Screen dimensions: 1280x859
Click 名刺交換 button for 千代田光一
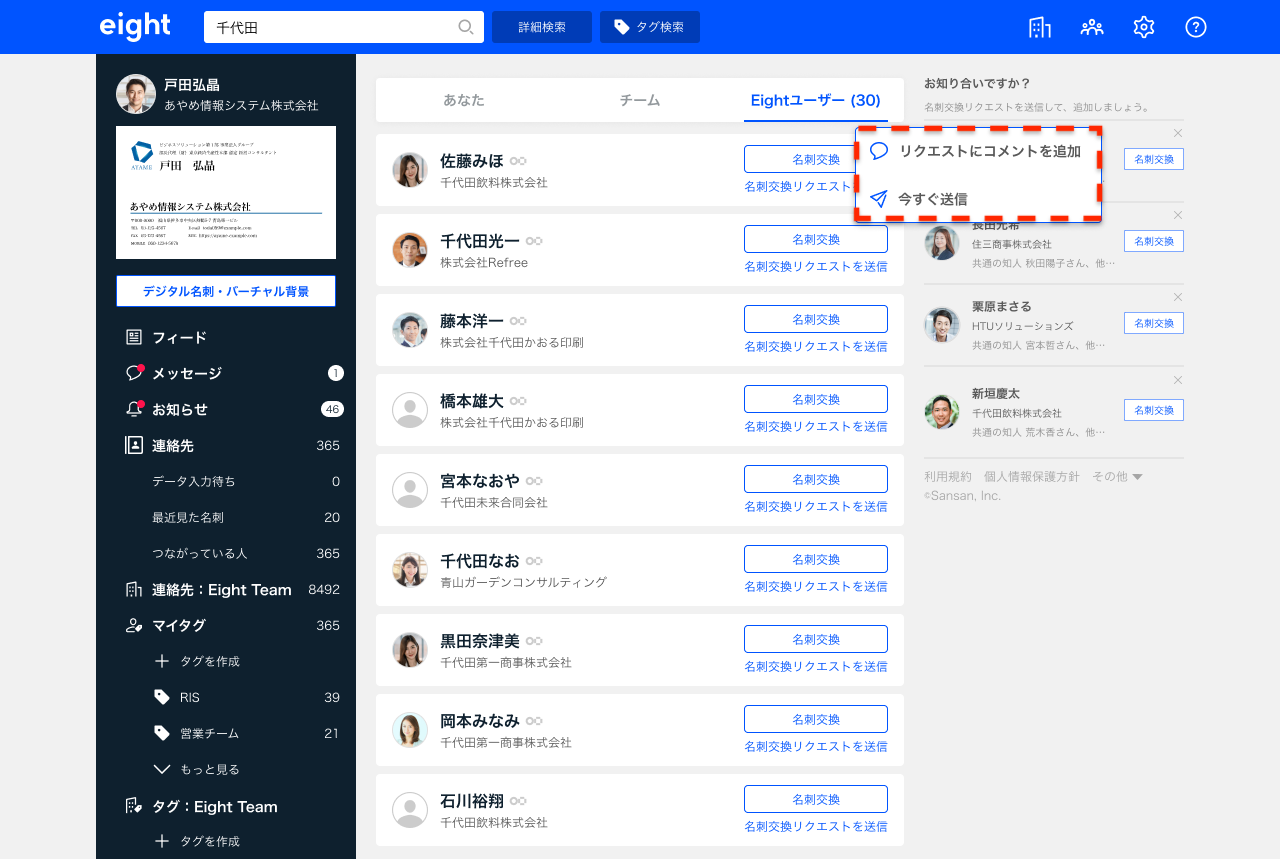815,239
